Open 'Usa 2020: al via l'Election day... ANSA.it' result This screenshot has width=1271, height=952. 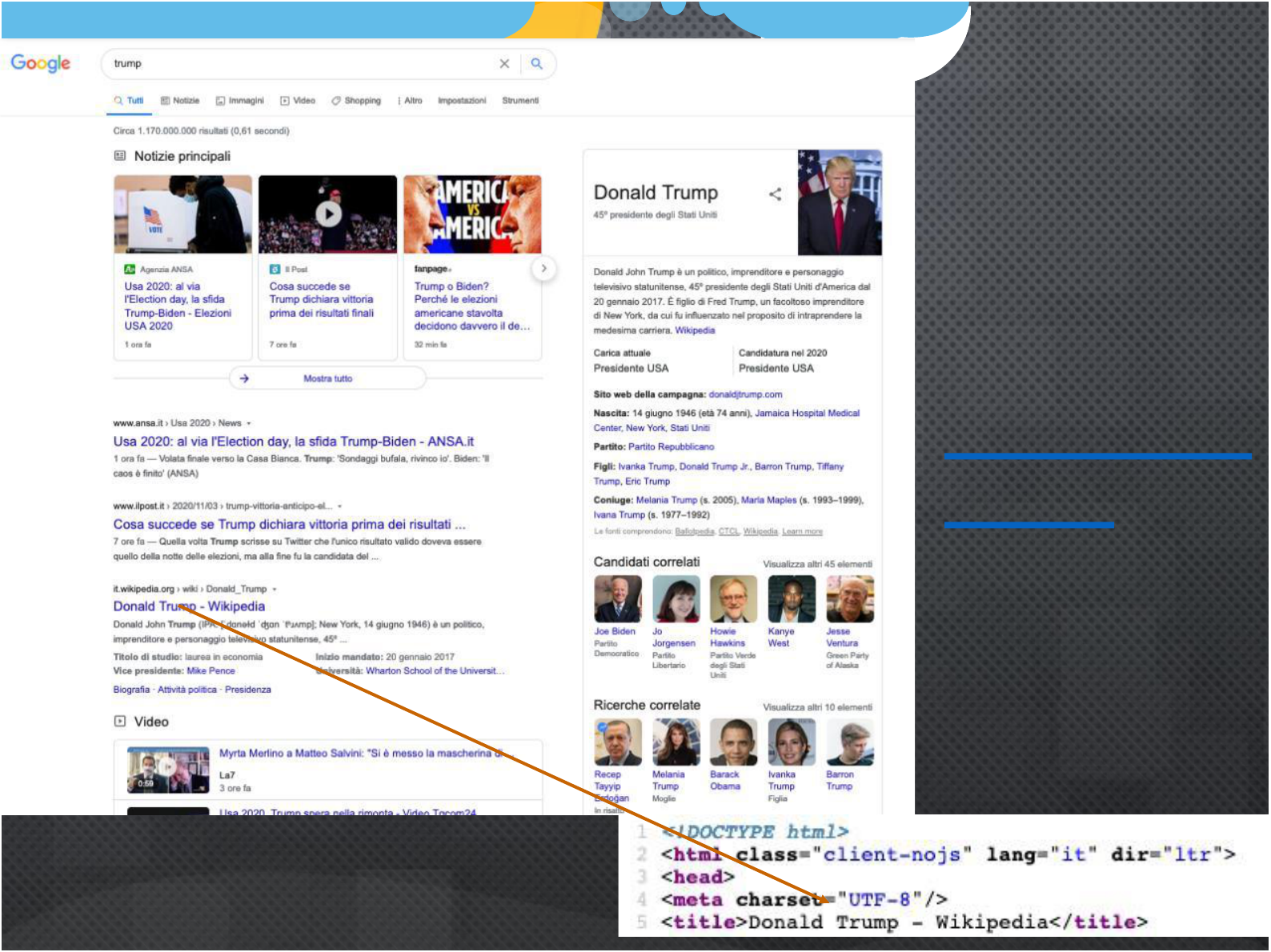coord(294,442)
